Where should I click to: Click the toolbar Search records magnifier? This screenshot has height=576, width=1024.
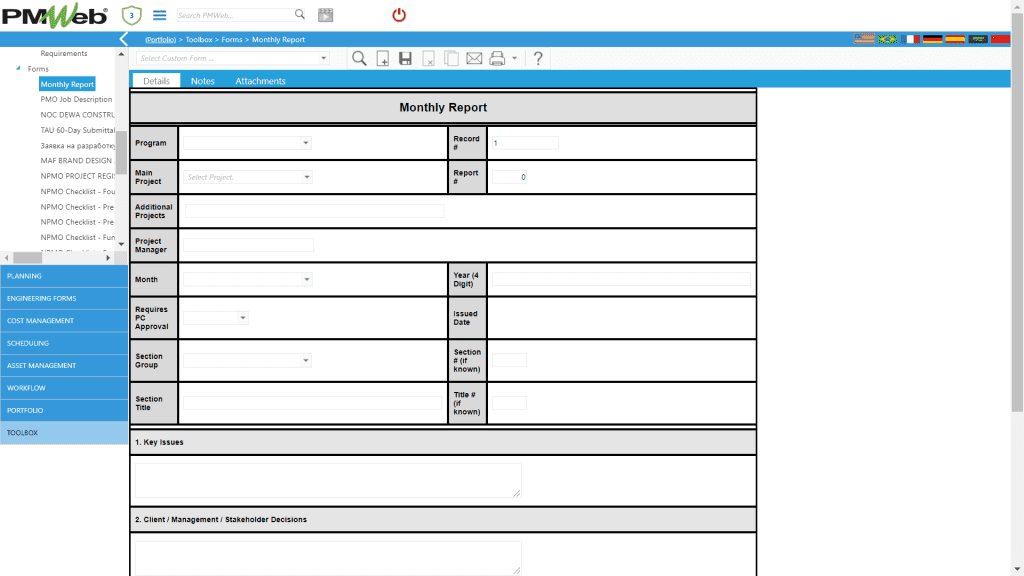[x=359, y=58]
